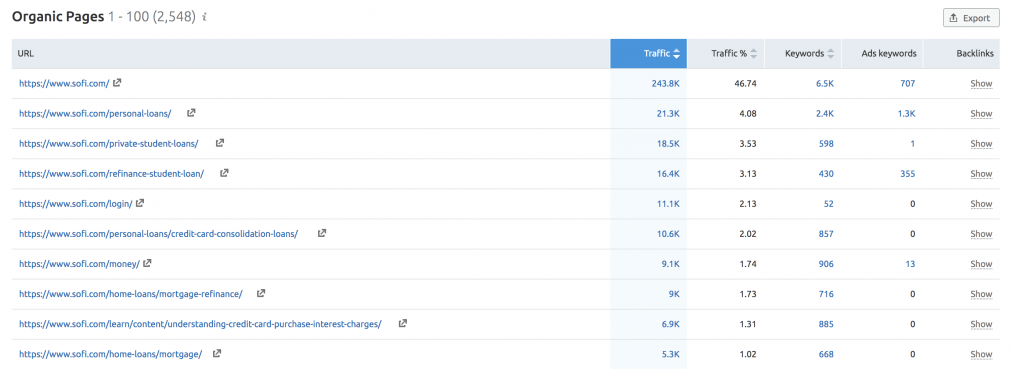Open the sofi.com/private-student-loans/ URL link
This screenshot has height=369, width=1010.
tap(108, 144)
